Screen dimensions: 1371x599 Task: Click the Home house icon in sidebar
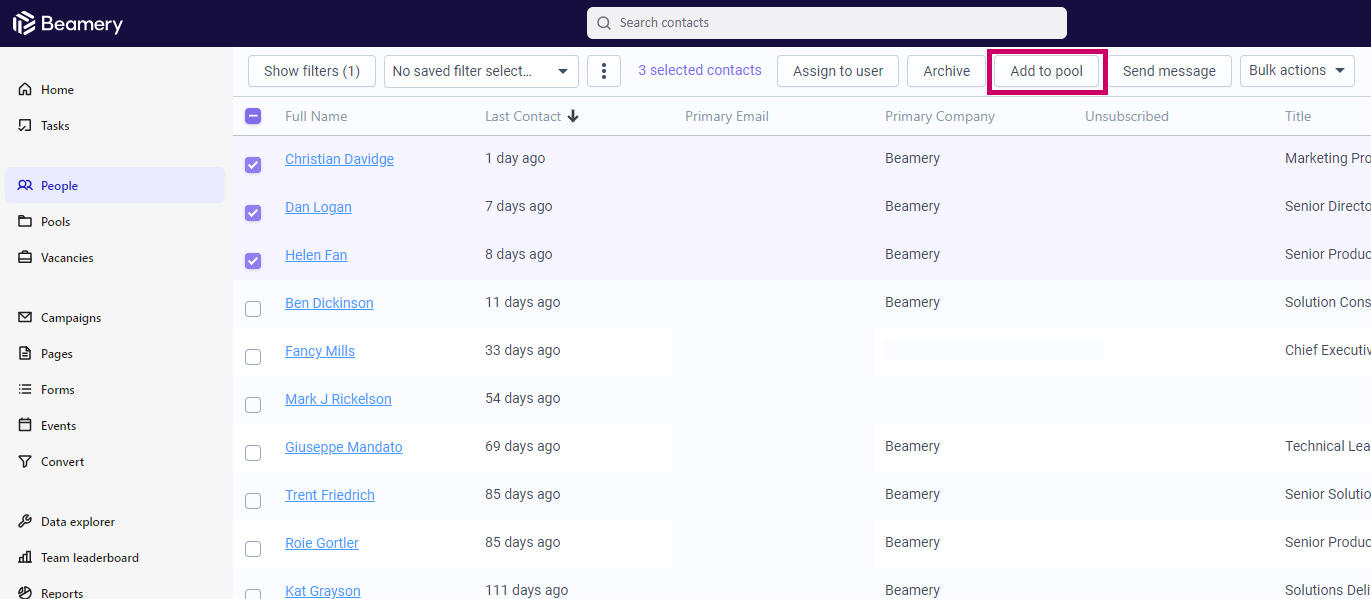[x=25, y=89]
